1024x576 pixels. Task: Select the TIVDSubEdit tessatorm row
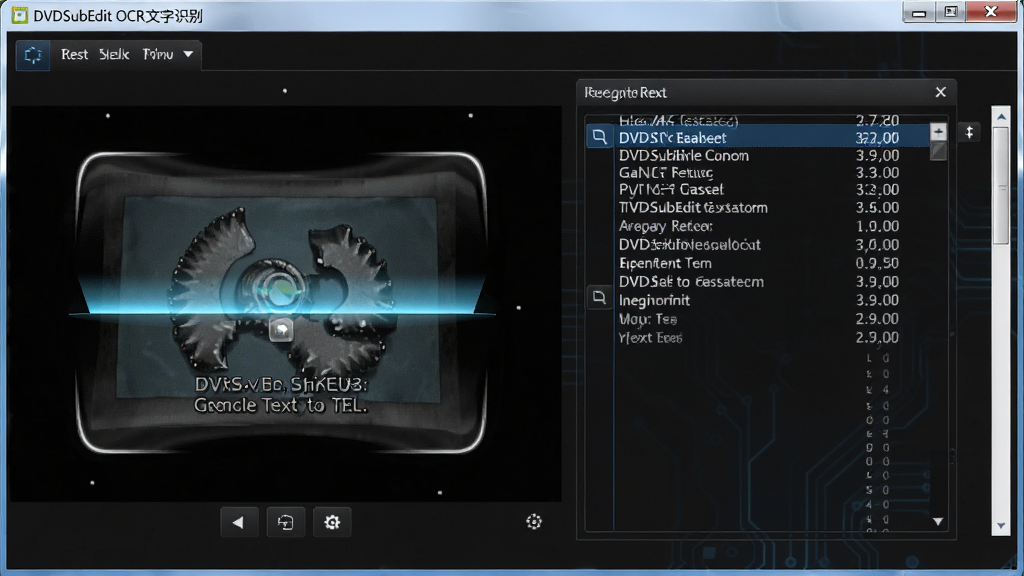click(x=758, y=208)
